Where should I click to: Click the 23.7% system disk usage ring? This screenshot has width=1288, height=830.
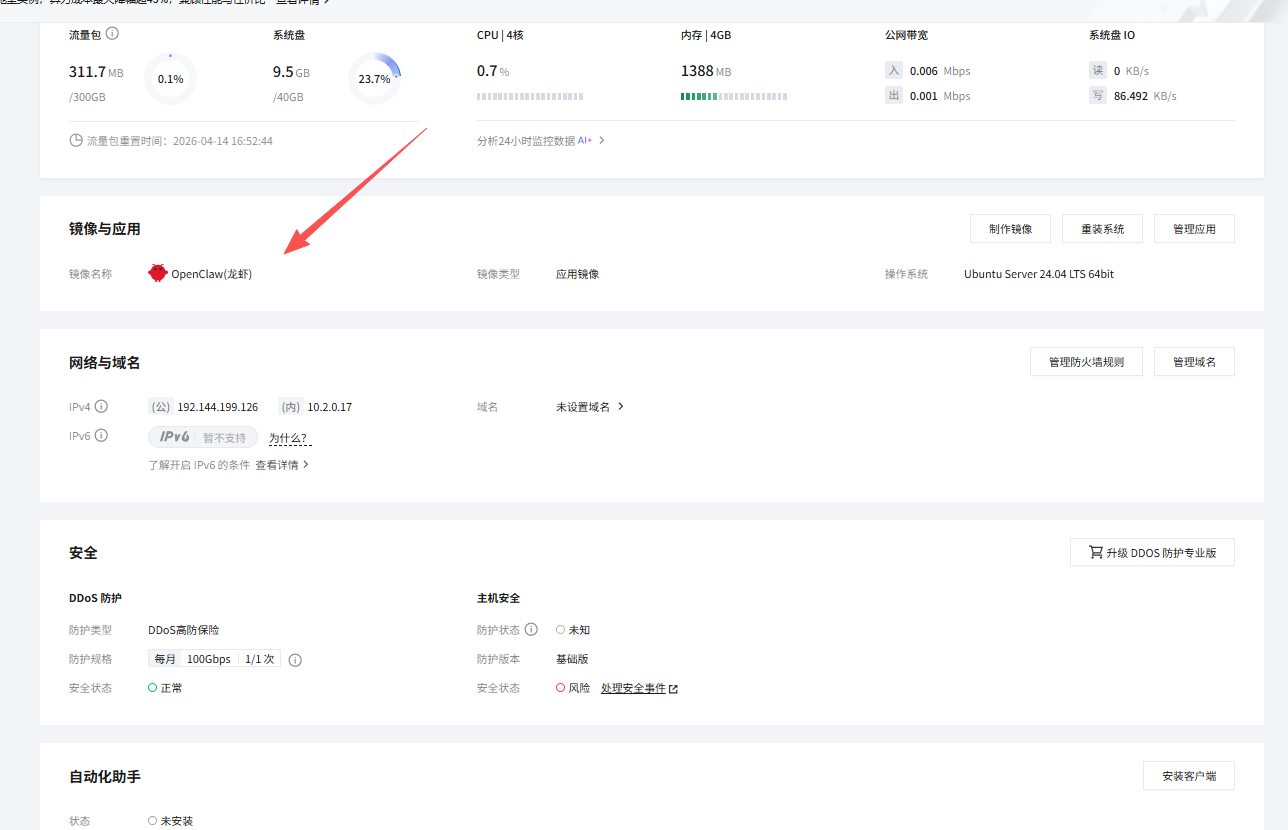pyautogui.click(x=374, y=79)
